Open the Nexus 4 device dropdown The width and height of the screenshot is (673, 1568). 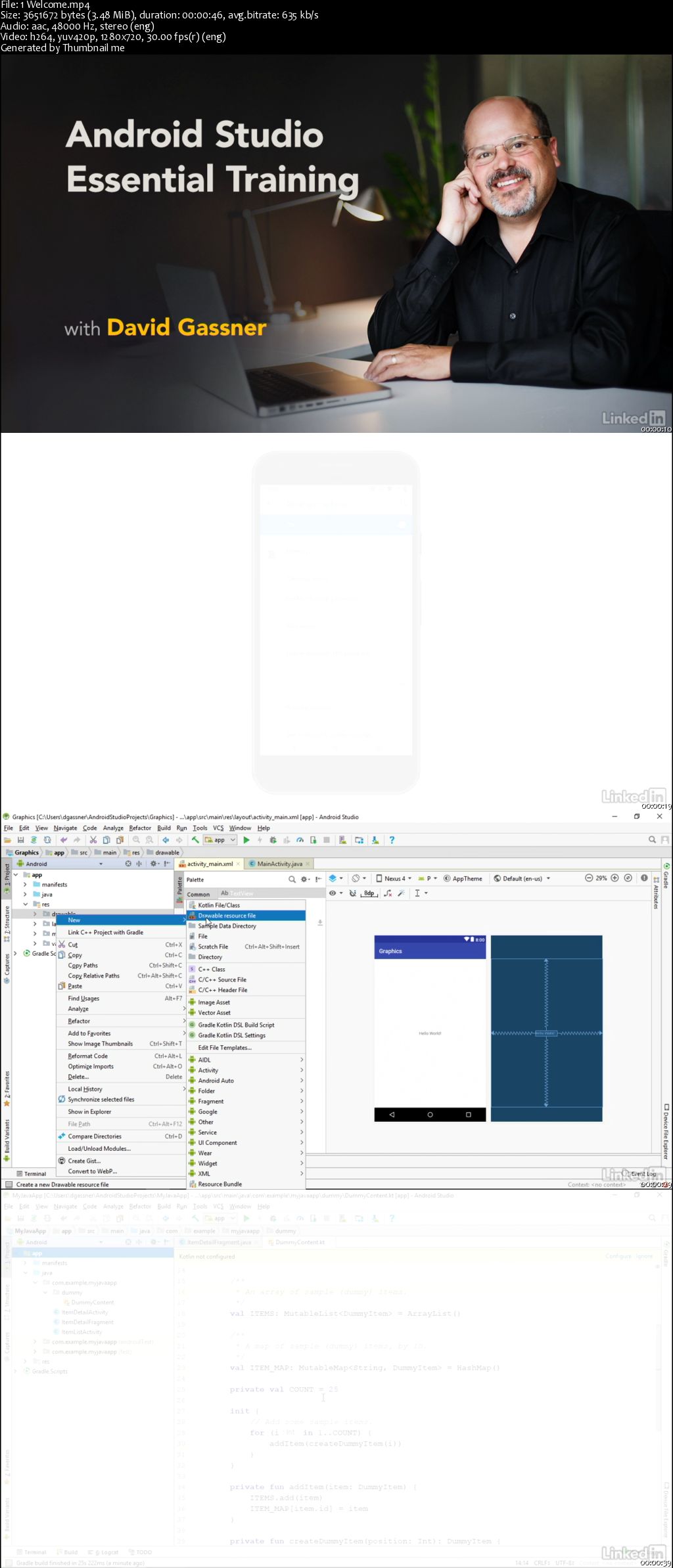click(394, 878)
